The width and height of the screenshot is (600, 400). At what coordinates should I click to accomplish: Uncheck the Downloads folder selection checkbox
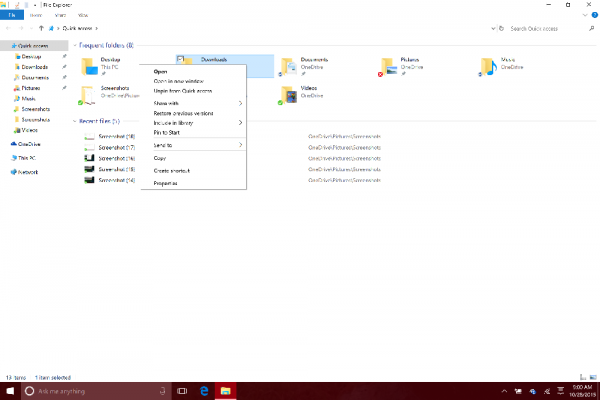tap(180, 59)
